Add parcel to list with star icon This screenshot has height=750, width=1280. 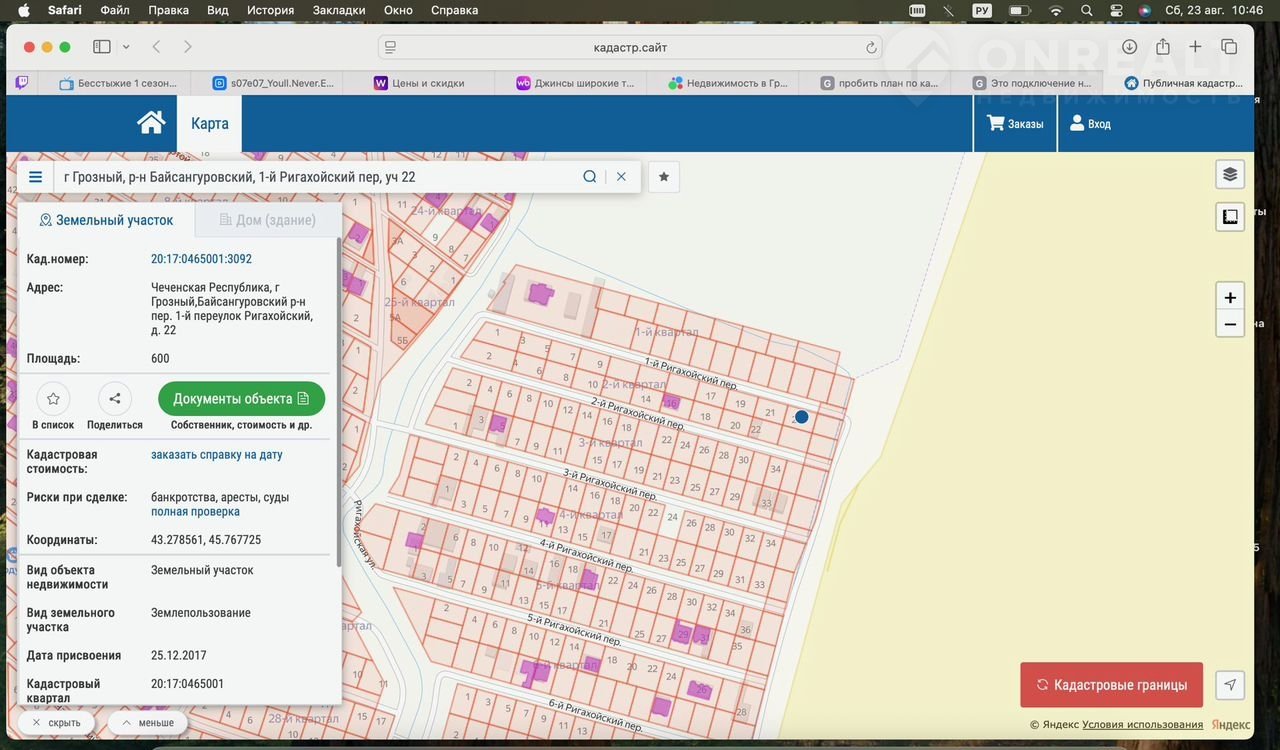[x=53, y=399]
